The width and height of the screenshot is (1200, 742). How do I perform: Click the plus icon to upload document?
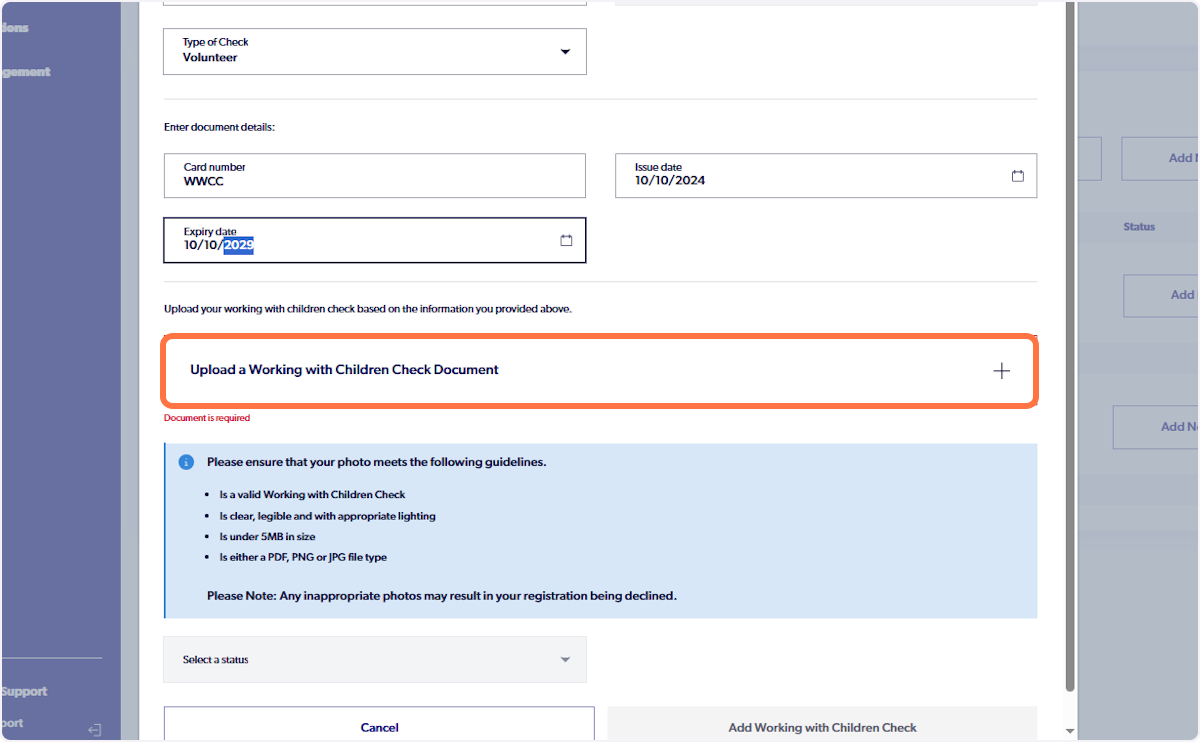pos(1001,371)
